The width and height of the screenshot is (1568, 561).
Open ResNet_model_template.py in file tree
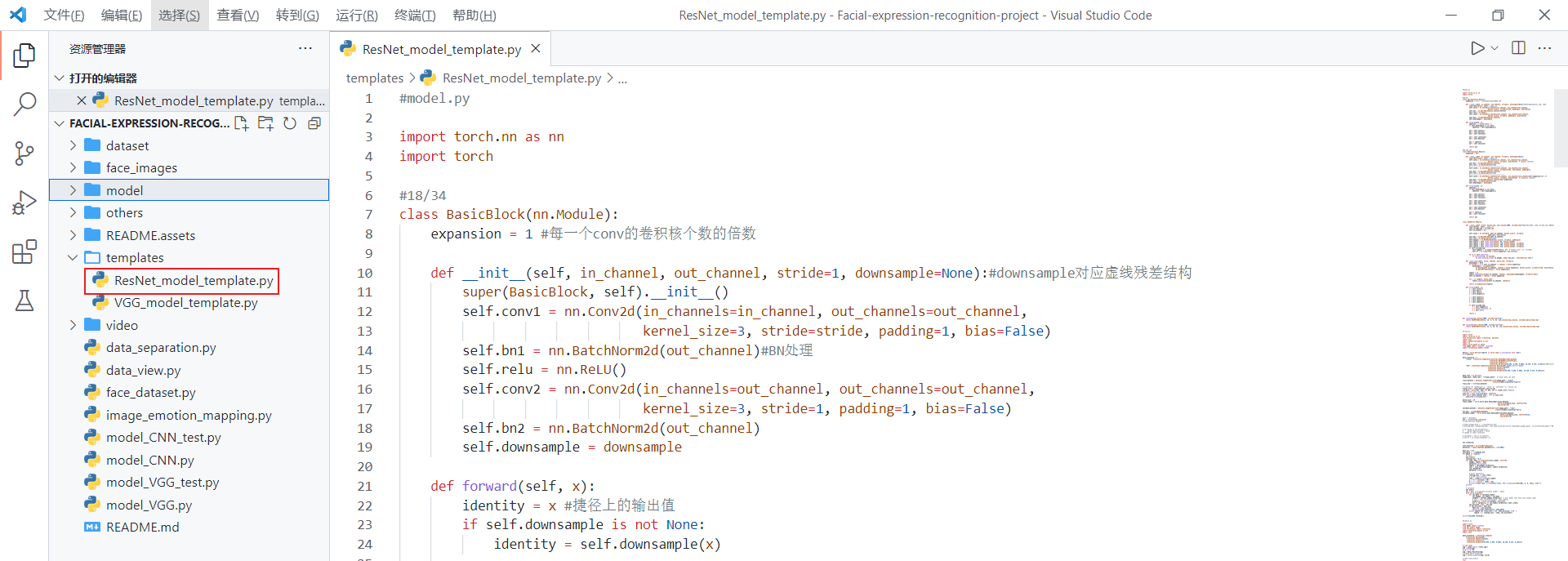[189, 280]
